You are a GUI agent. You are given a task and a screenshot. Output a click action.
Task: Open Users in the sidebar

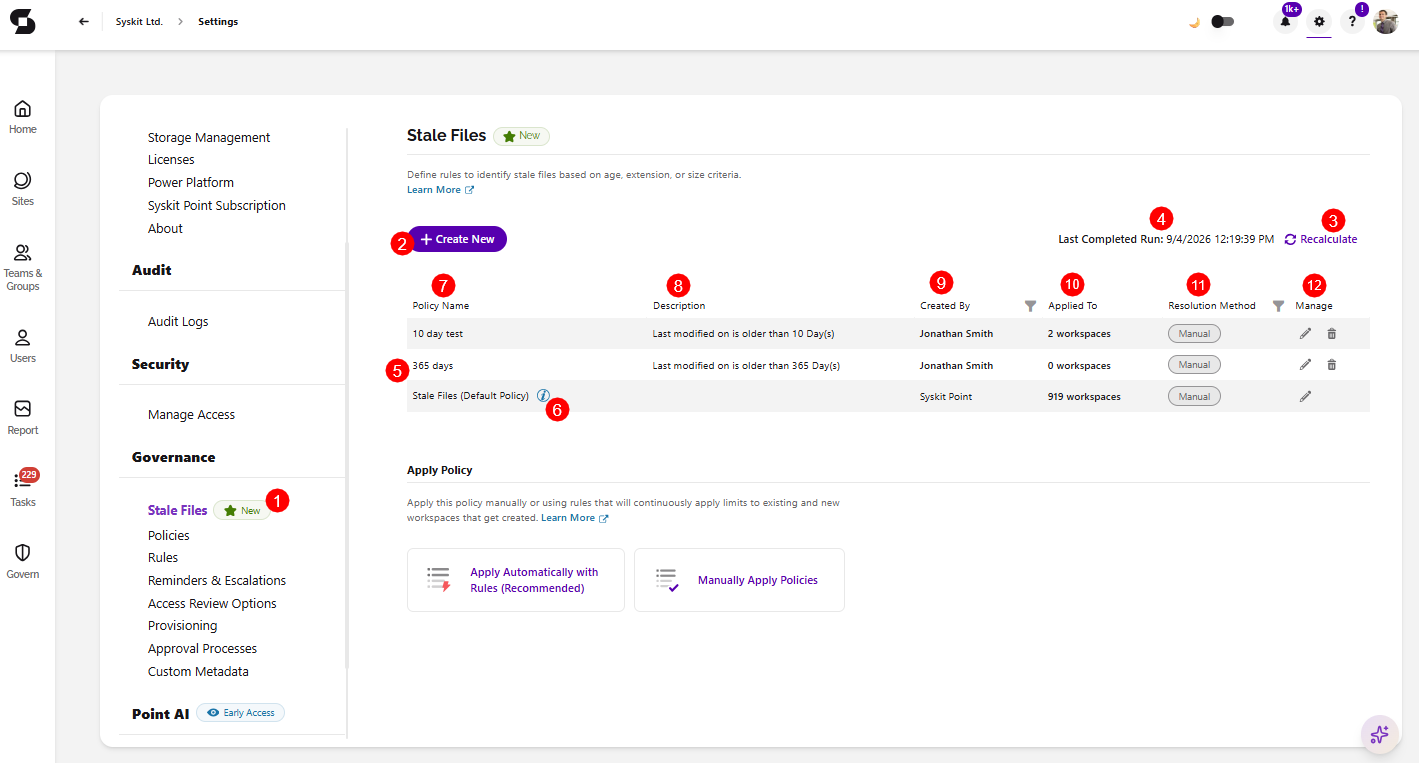coord(22,346)
